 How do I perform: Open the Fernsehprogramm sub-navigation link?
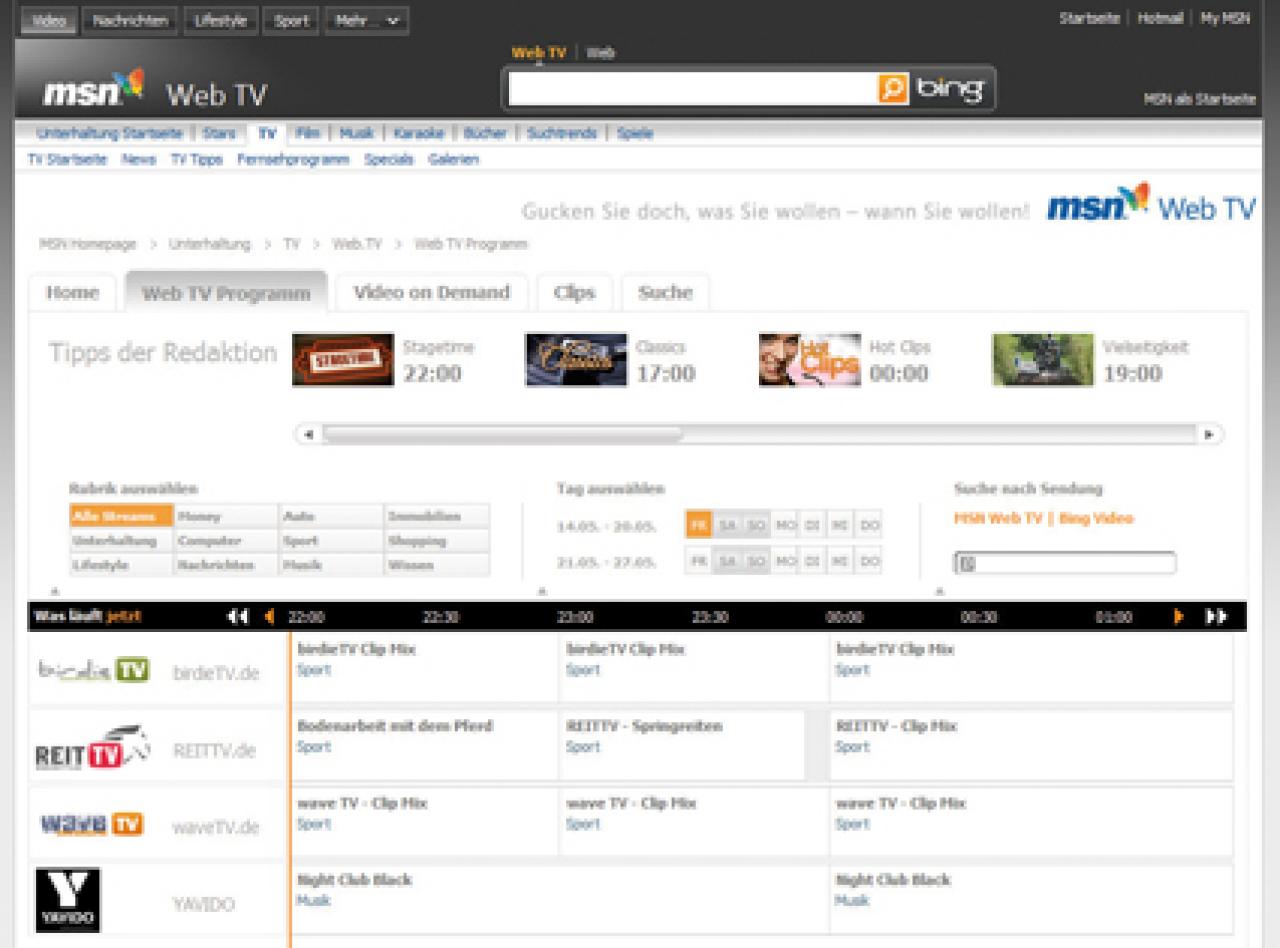(x=293, y=159)
